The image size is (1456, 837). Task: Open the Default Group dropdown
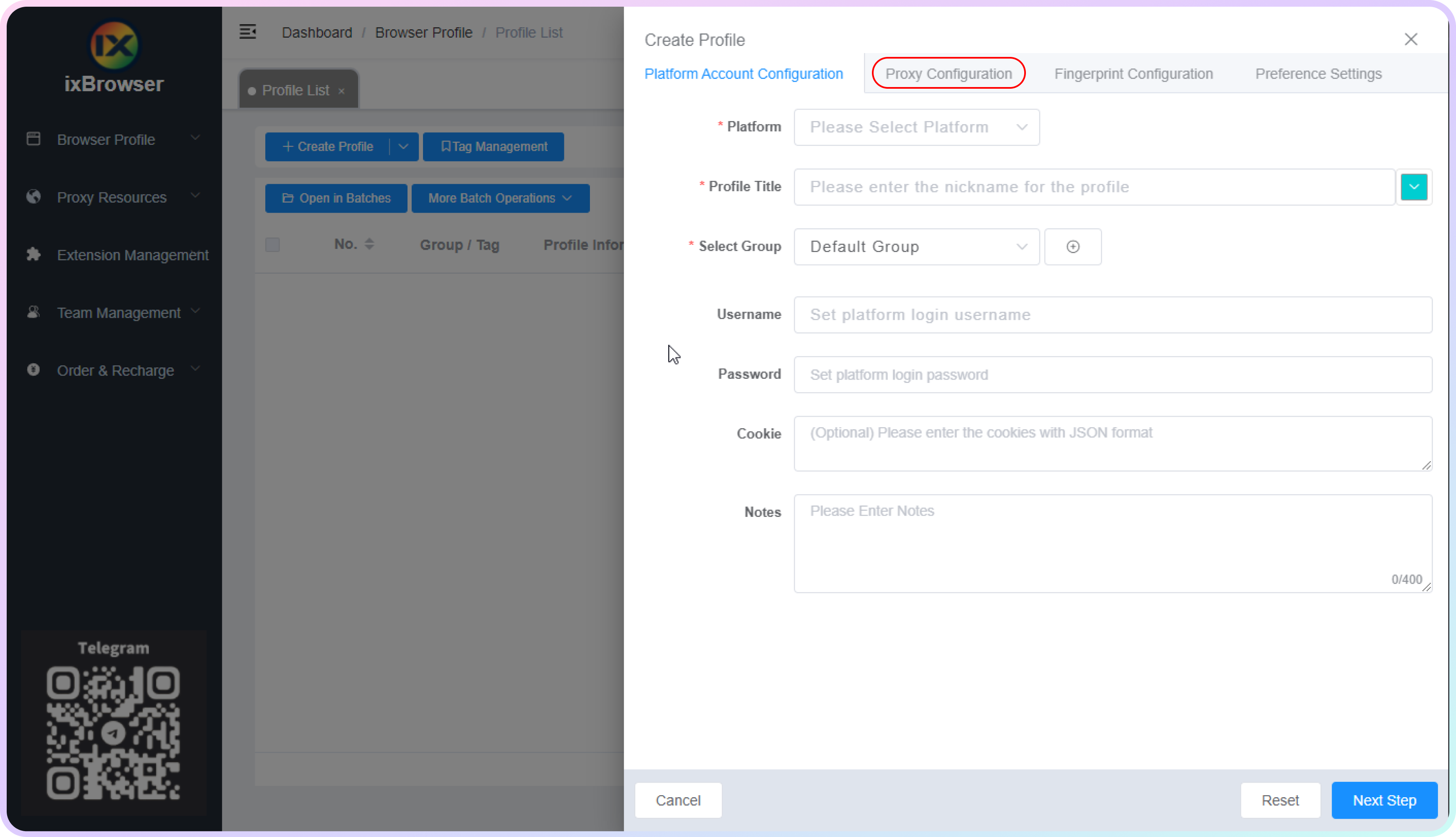916,246
